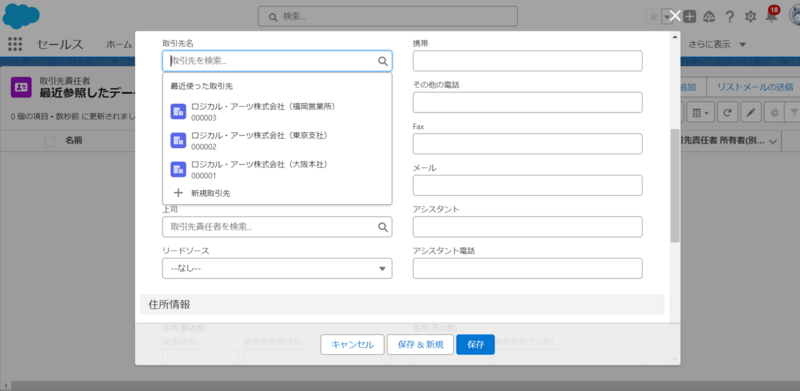Click the メール input field
The width and height of the screenshot is (800, 391).
528,185
